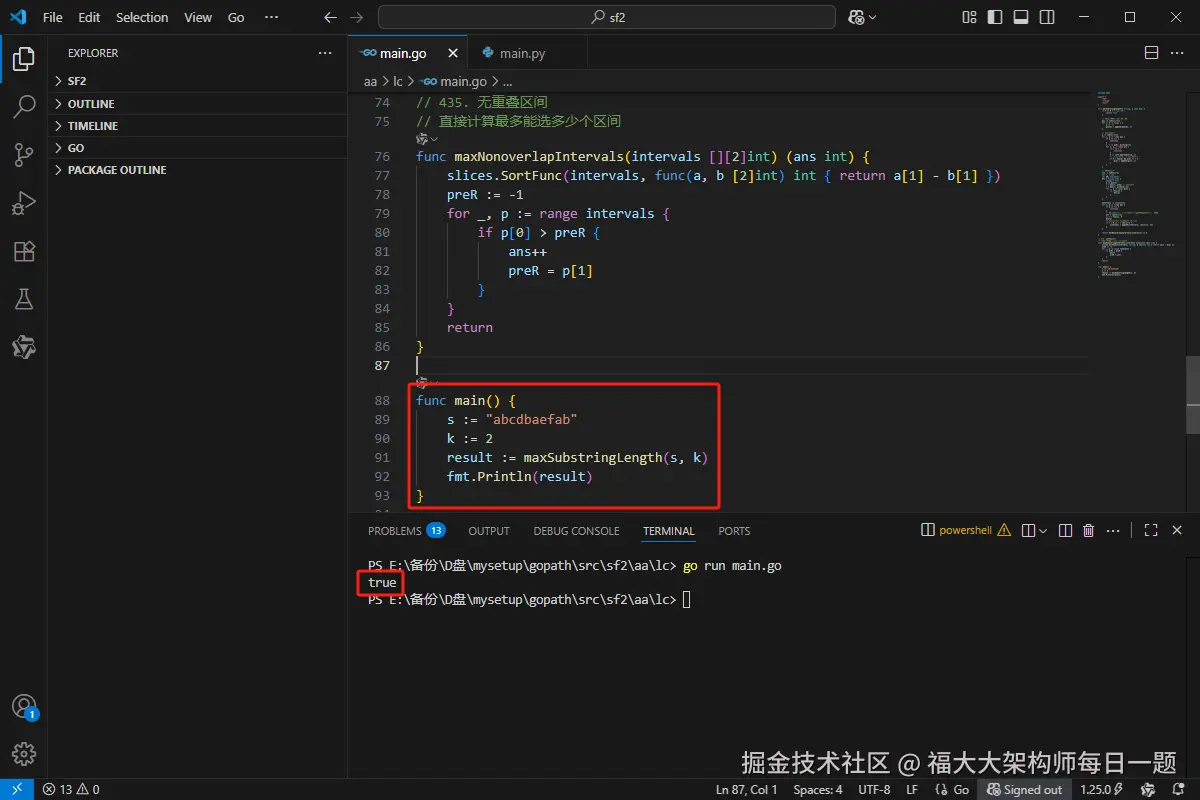The width and height of the screenshot is (1200, 800).
Task: Open the Extensions view
Action: tap(24, 251)
